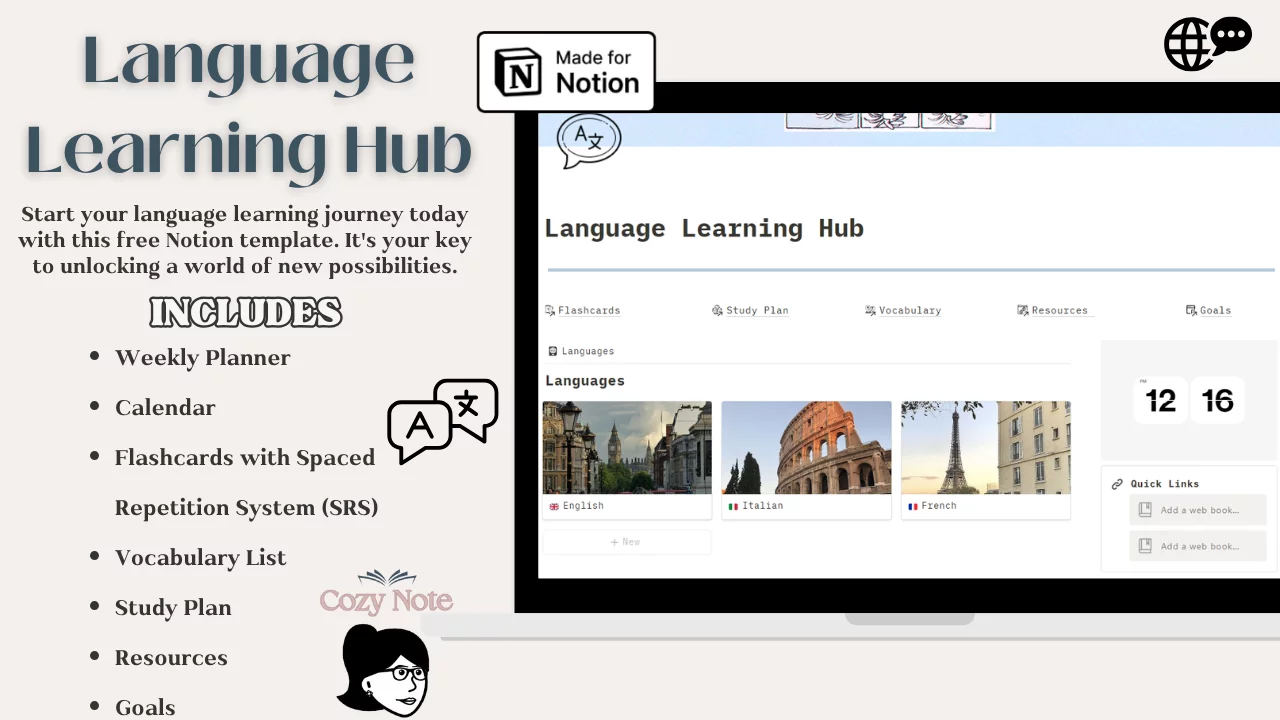Navigate to the Goals page link
The image size is (1280, 720).
tap(1214, 311)
